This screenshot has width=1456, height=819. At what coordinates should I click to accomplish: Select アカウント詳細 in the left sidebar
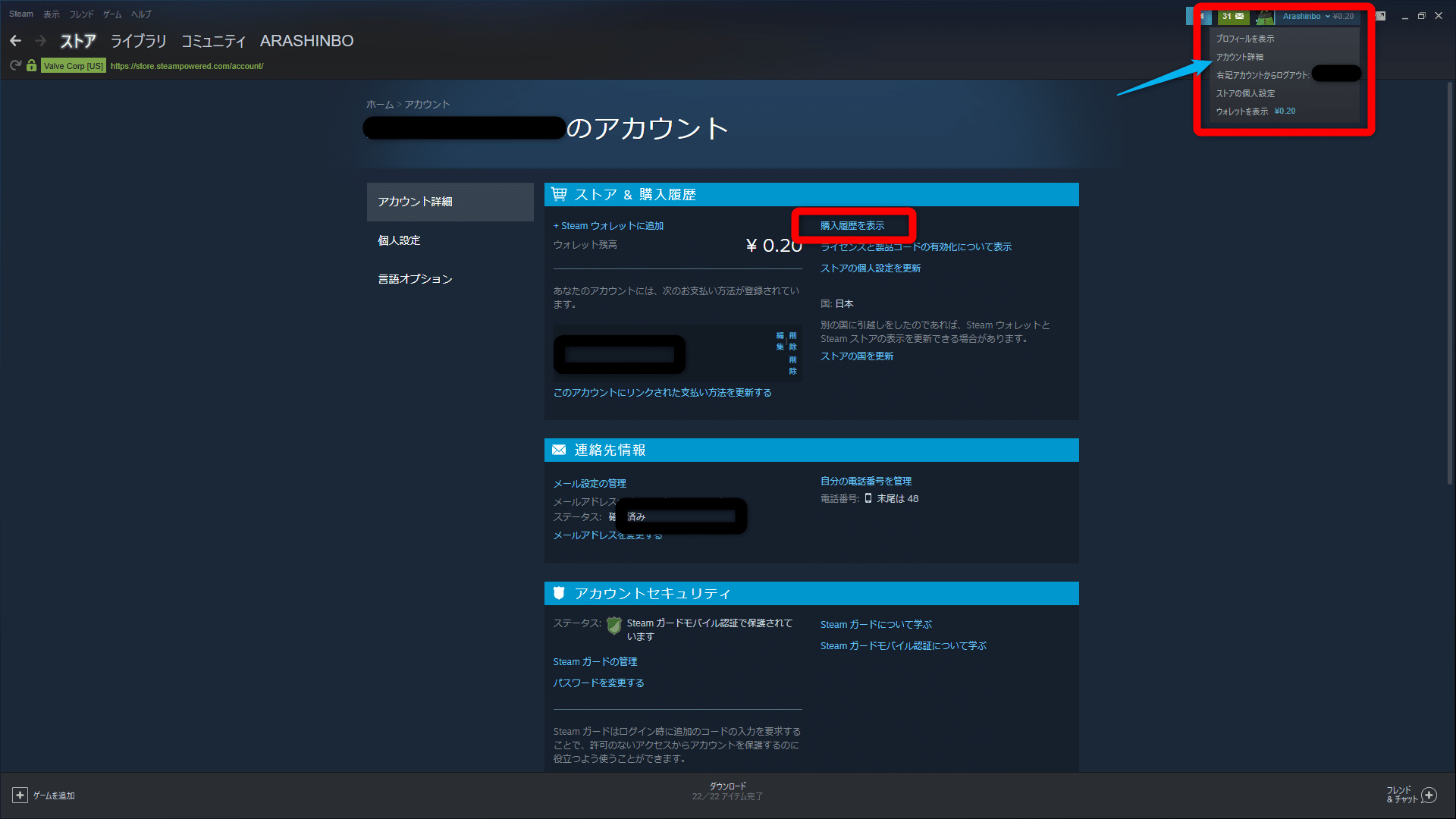pos(450,202)
